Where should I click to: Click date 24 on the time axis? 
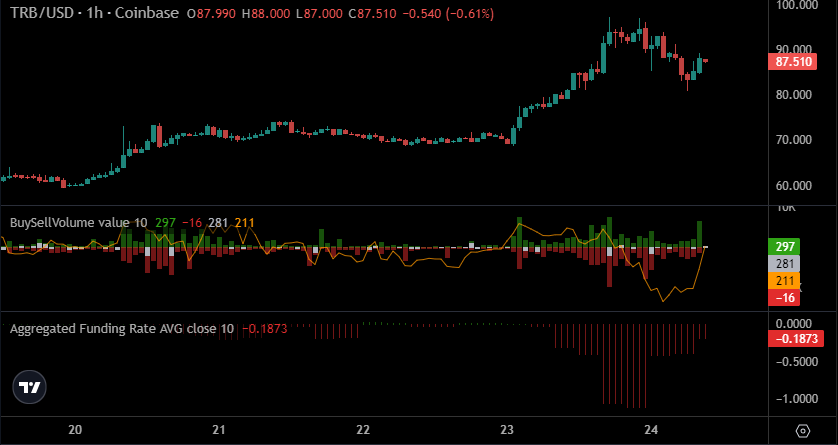(x=651, y=430)
